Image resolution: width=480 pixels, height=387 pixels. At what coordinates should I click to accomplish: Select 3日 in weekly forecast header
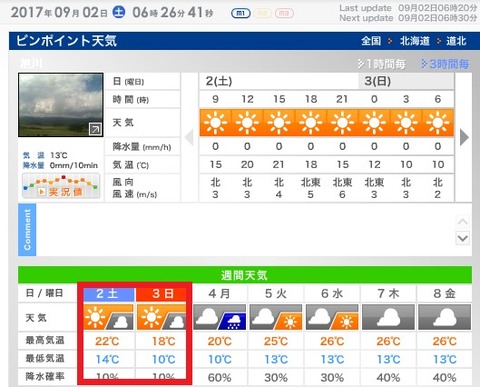pyautogui.click(x=162, y=294)
